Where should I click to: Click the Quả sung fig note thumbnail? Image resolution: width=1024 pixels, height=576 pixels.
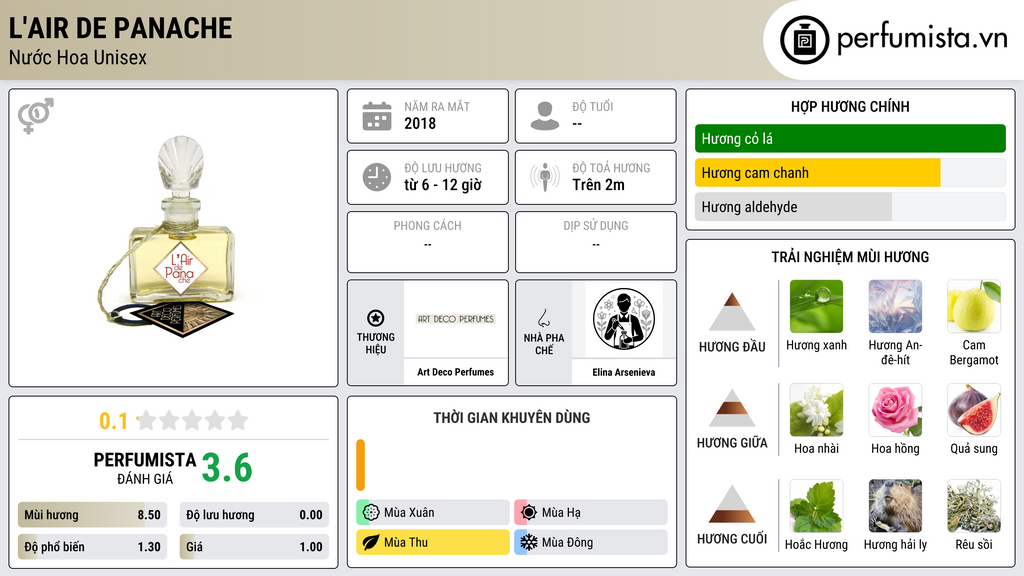coord(974,410)
